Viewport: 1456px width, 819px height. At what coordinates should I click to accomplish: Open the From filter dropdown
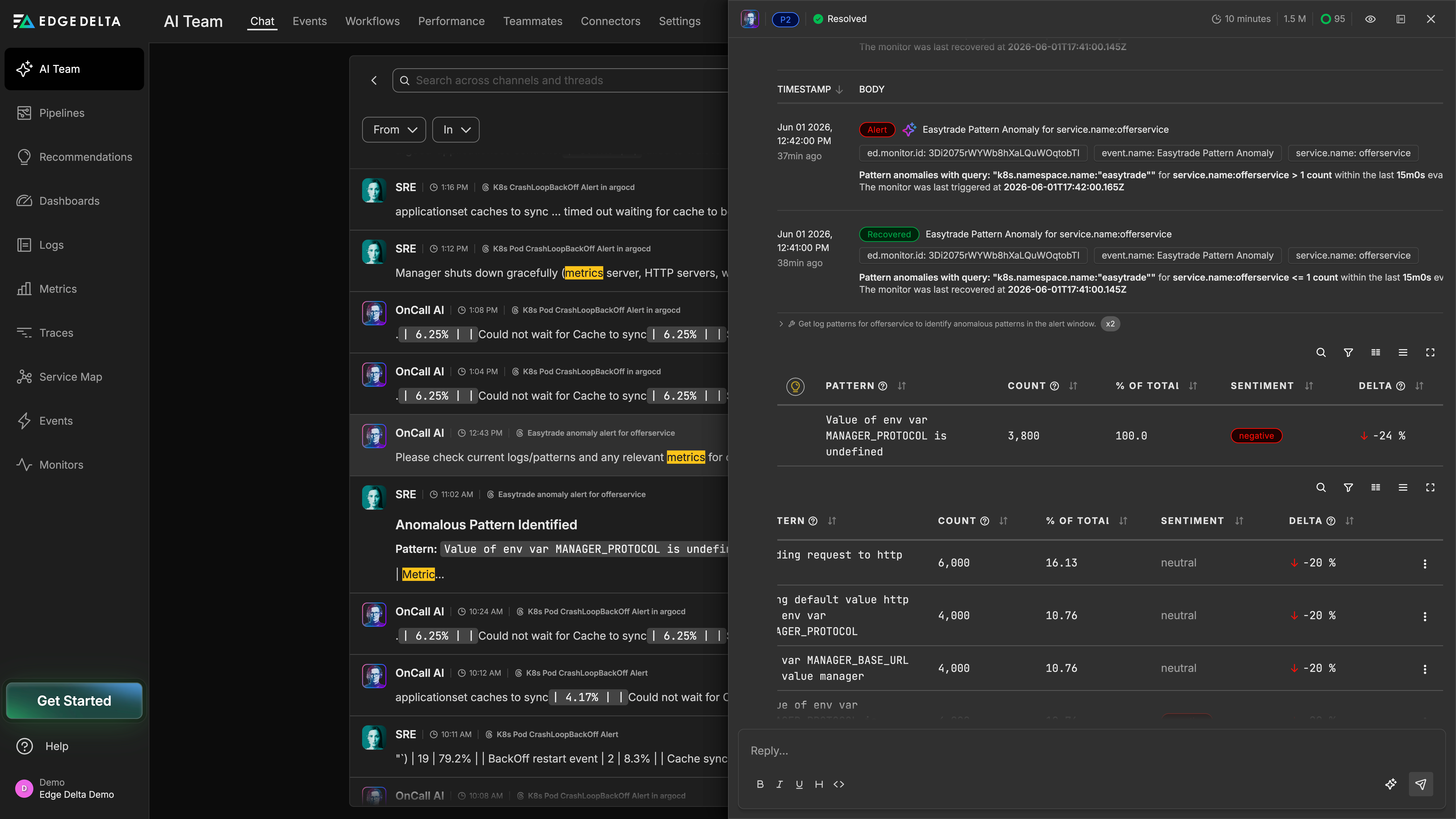point(394,130)
